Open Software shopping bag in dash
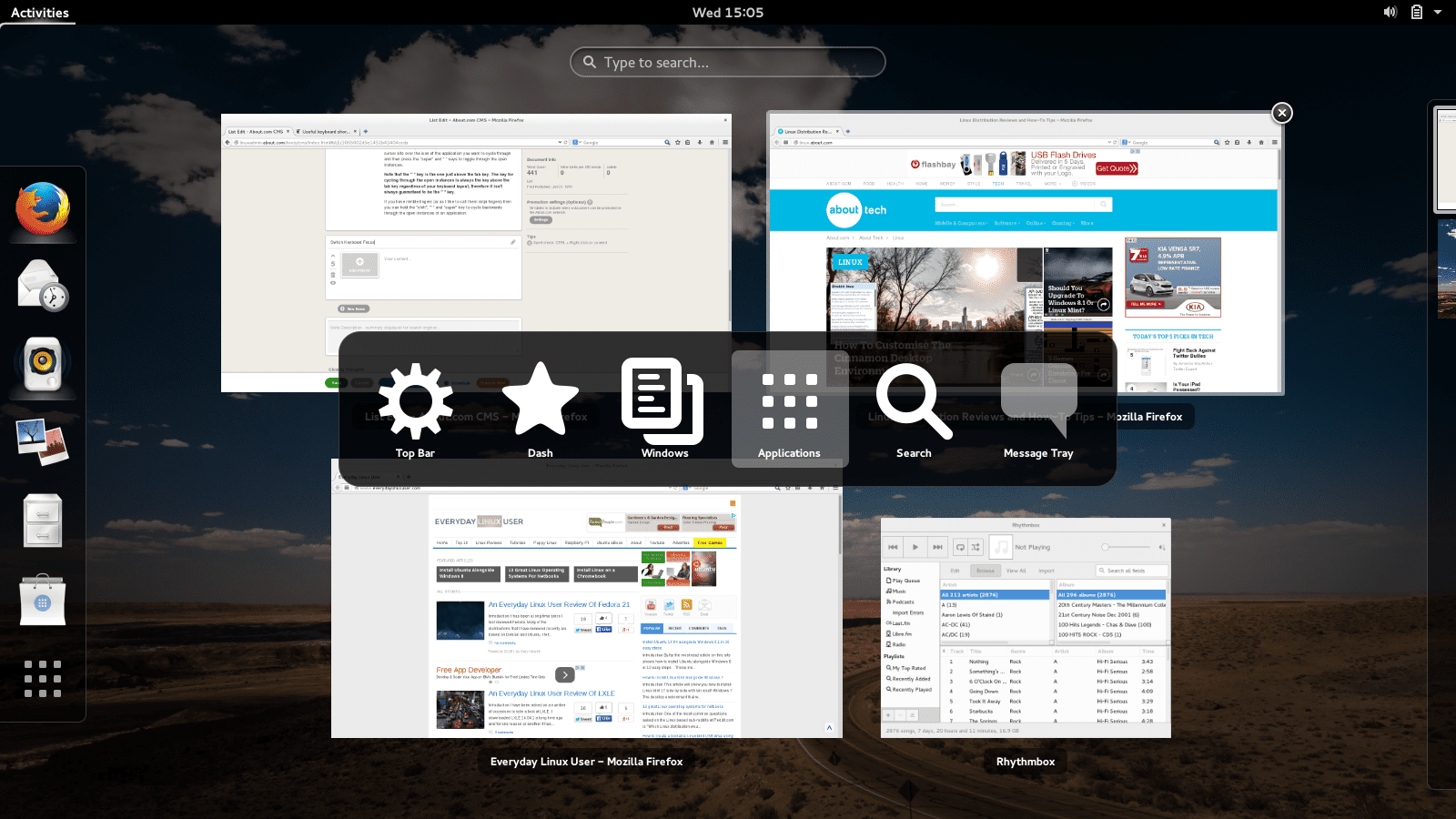 point(43,600)
